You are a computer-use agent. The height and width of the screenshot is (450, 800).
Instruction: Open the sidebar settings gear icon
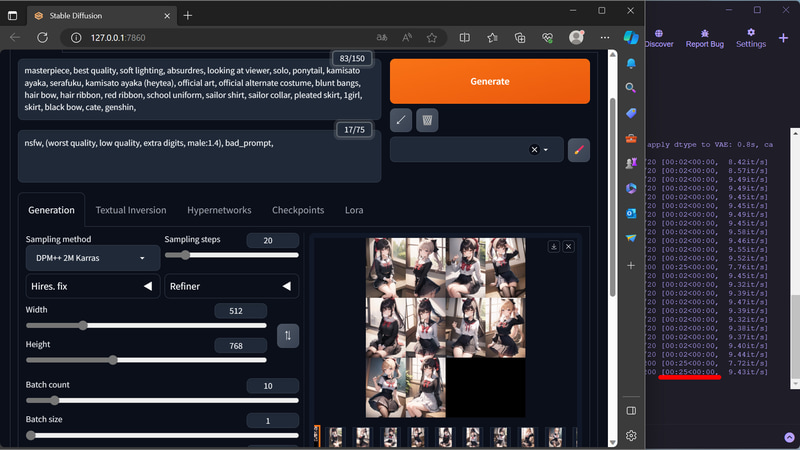631,435
